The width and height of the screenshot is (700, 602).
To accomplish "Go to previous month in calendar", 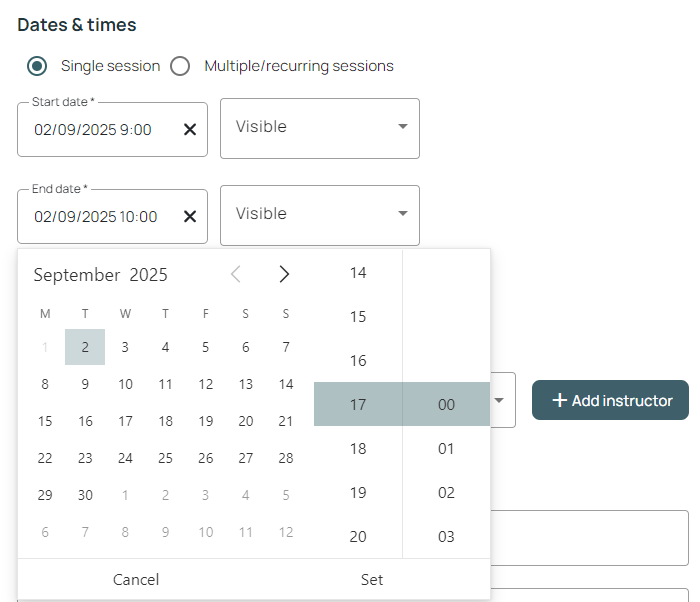I will tap(236, 274).
